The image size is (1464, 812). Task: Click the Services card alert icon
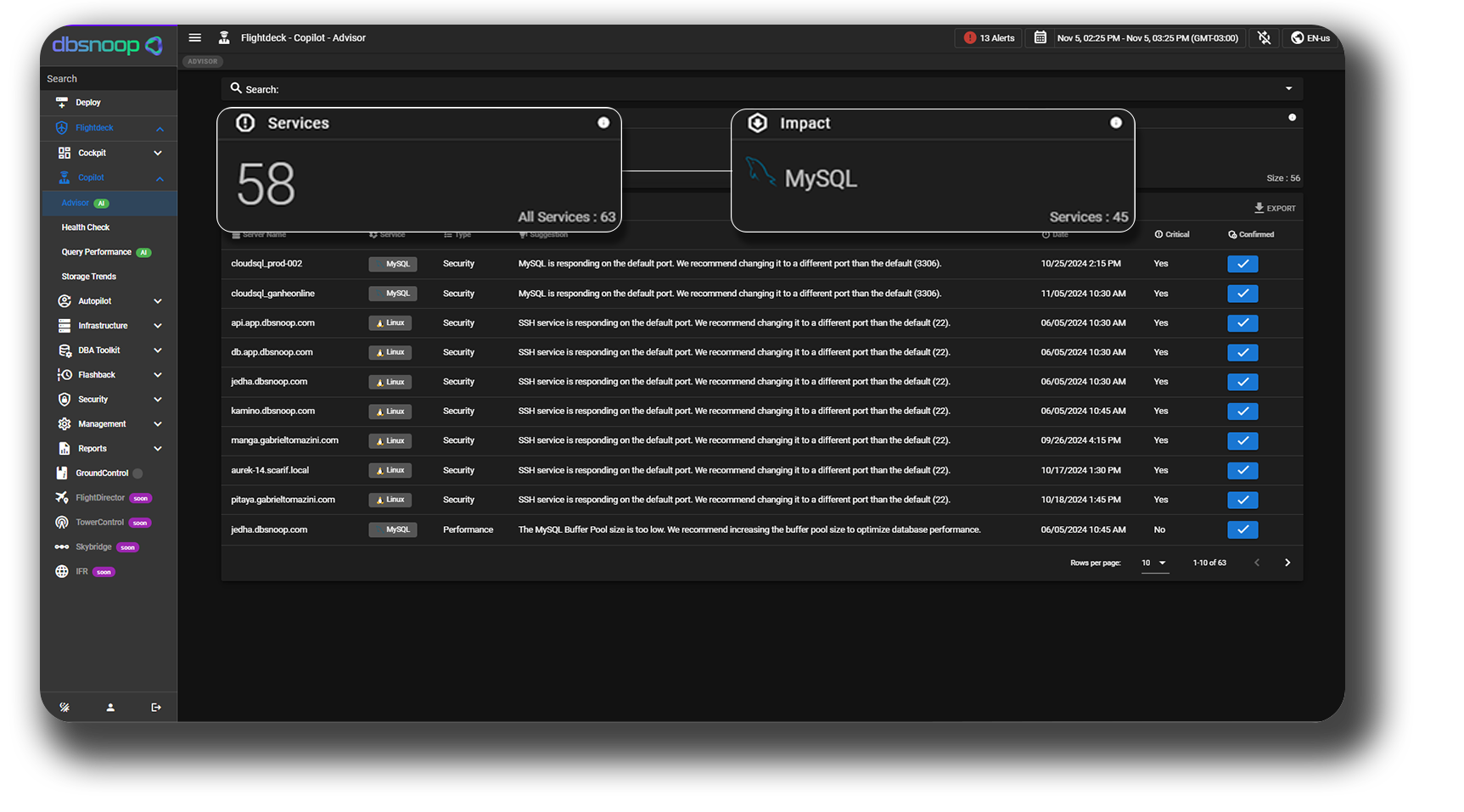pos(245,123)
